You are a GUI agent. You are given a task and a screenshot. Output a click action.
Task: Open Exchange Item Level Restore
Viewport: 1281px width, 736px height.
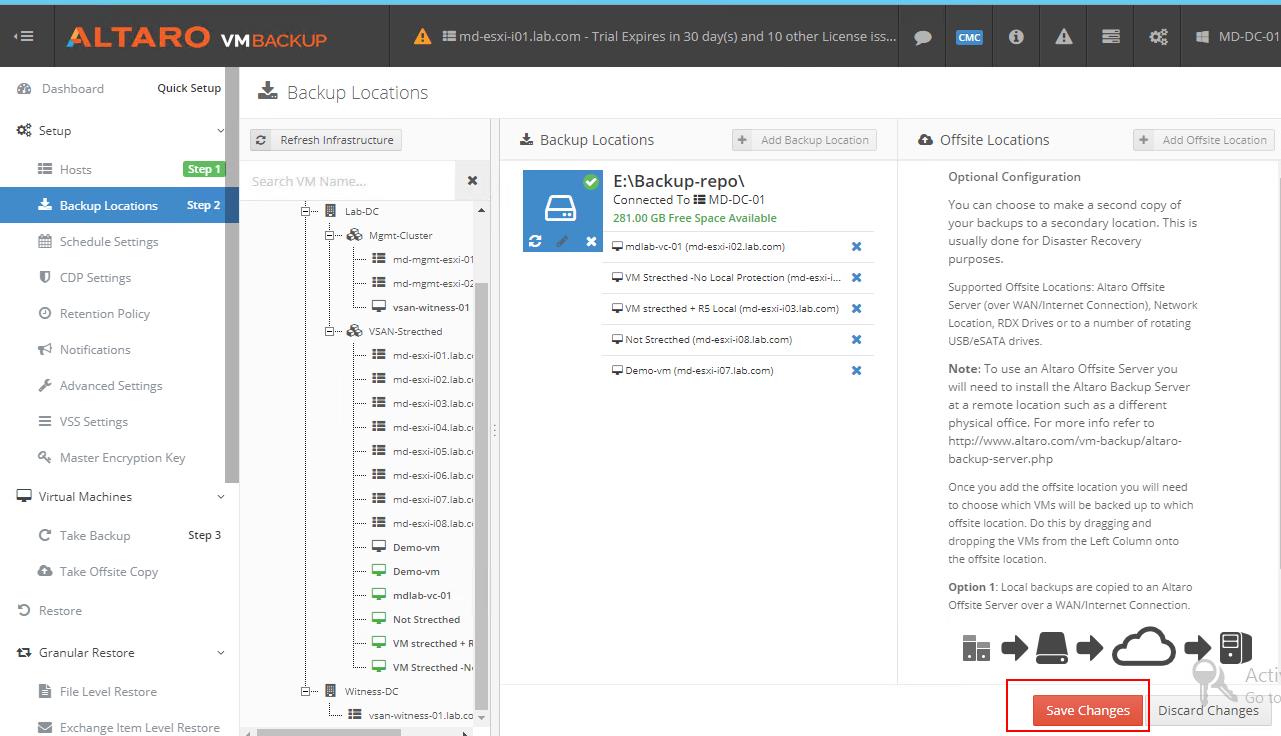click(139, 728)
